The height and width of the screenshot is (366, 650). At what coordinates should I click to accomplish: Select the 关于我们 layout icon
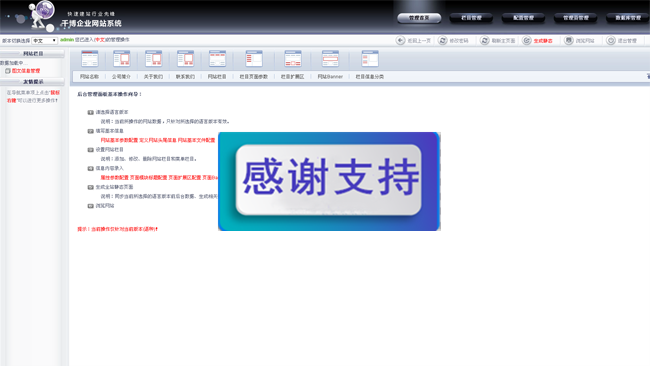(153, 59)
